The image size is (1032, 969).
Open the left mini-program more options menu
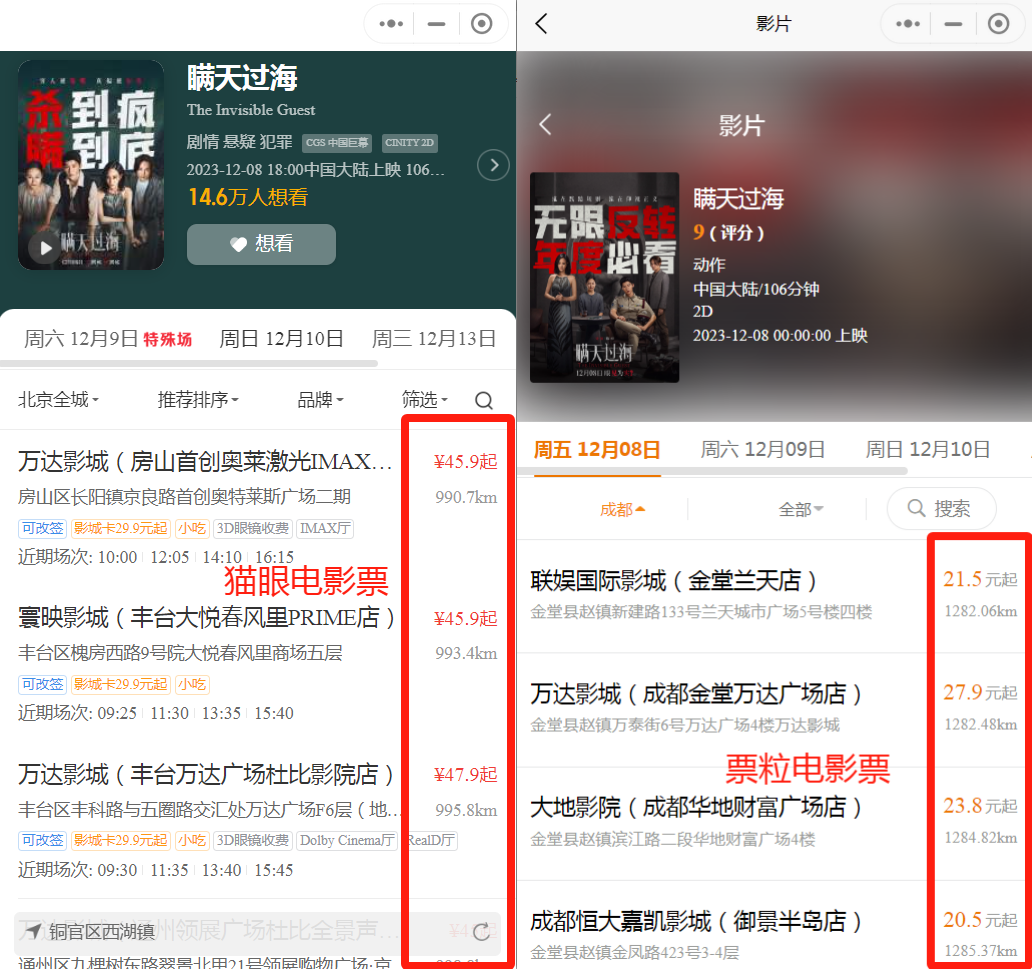click(391, 24)
